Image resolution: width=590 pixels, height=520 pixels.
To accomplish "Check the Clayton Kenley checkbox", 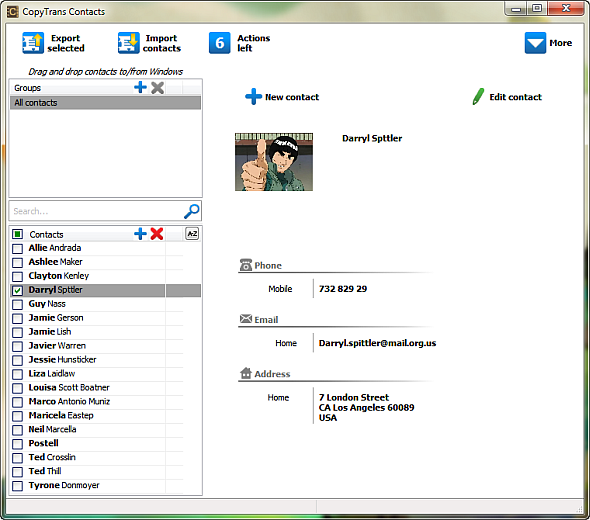I will (17, 277).
